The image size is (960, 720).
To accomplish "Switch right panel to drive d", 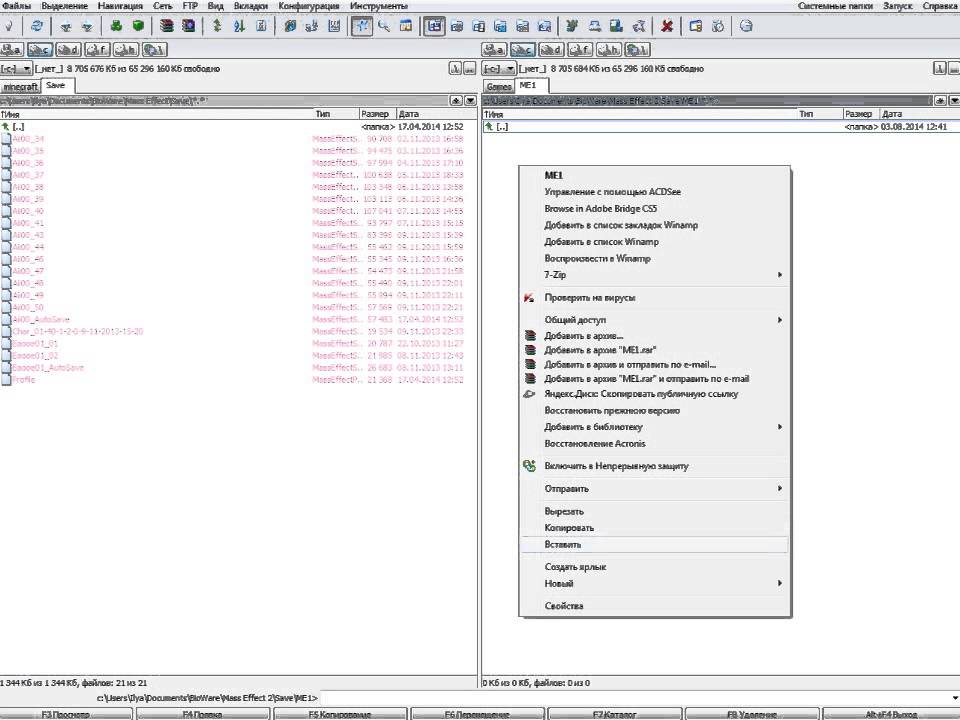I will (x=551, y=50).
